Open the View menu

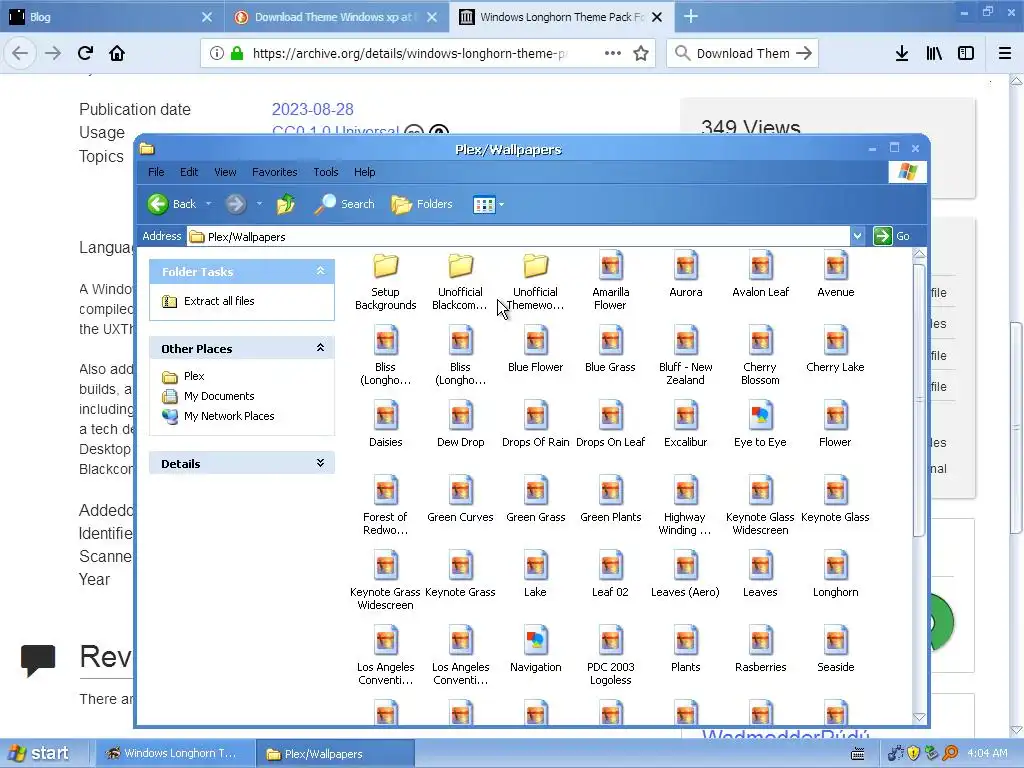(x=225, y=172)
